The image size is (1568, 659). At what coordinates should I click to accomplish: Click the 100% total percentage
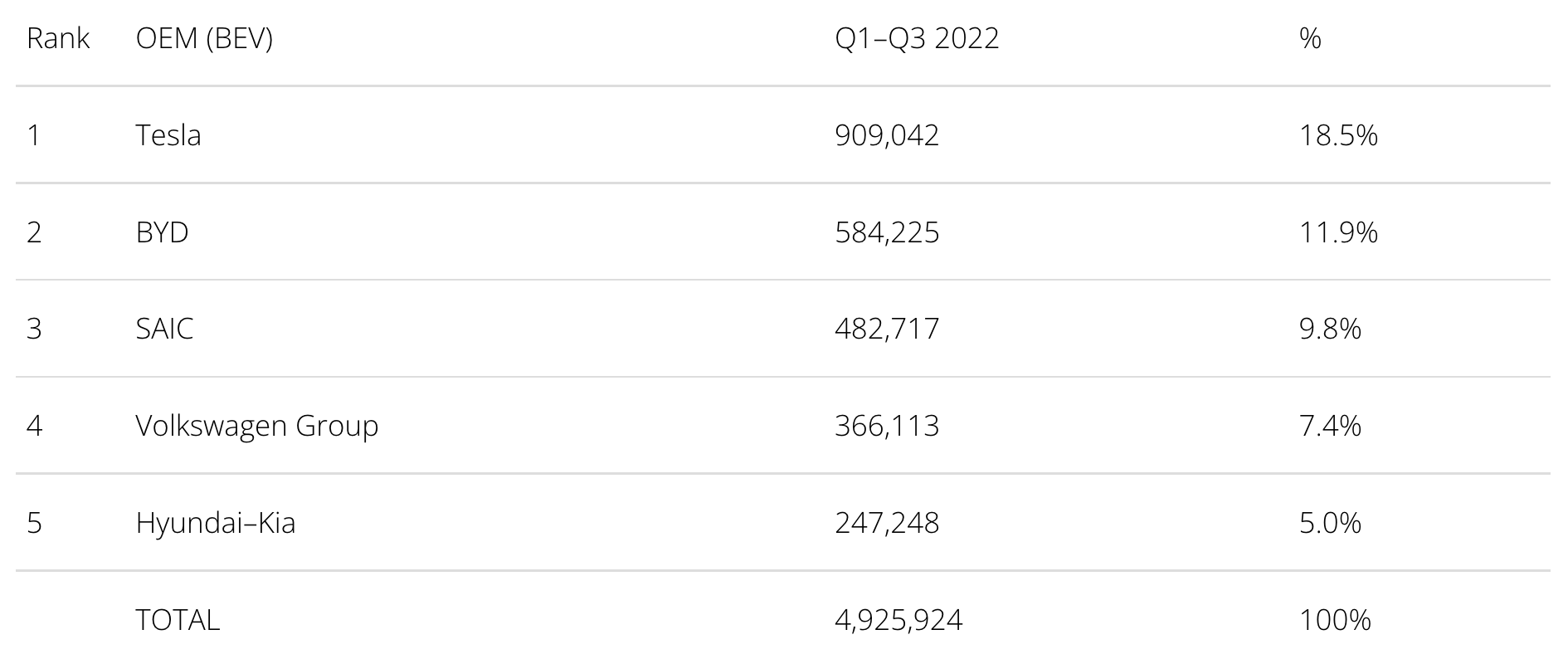(x=1335, y=621)
